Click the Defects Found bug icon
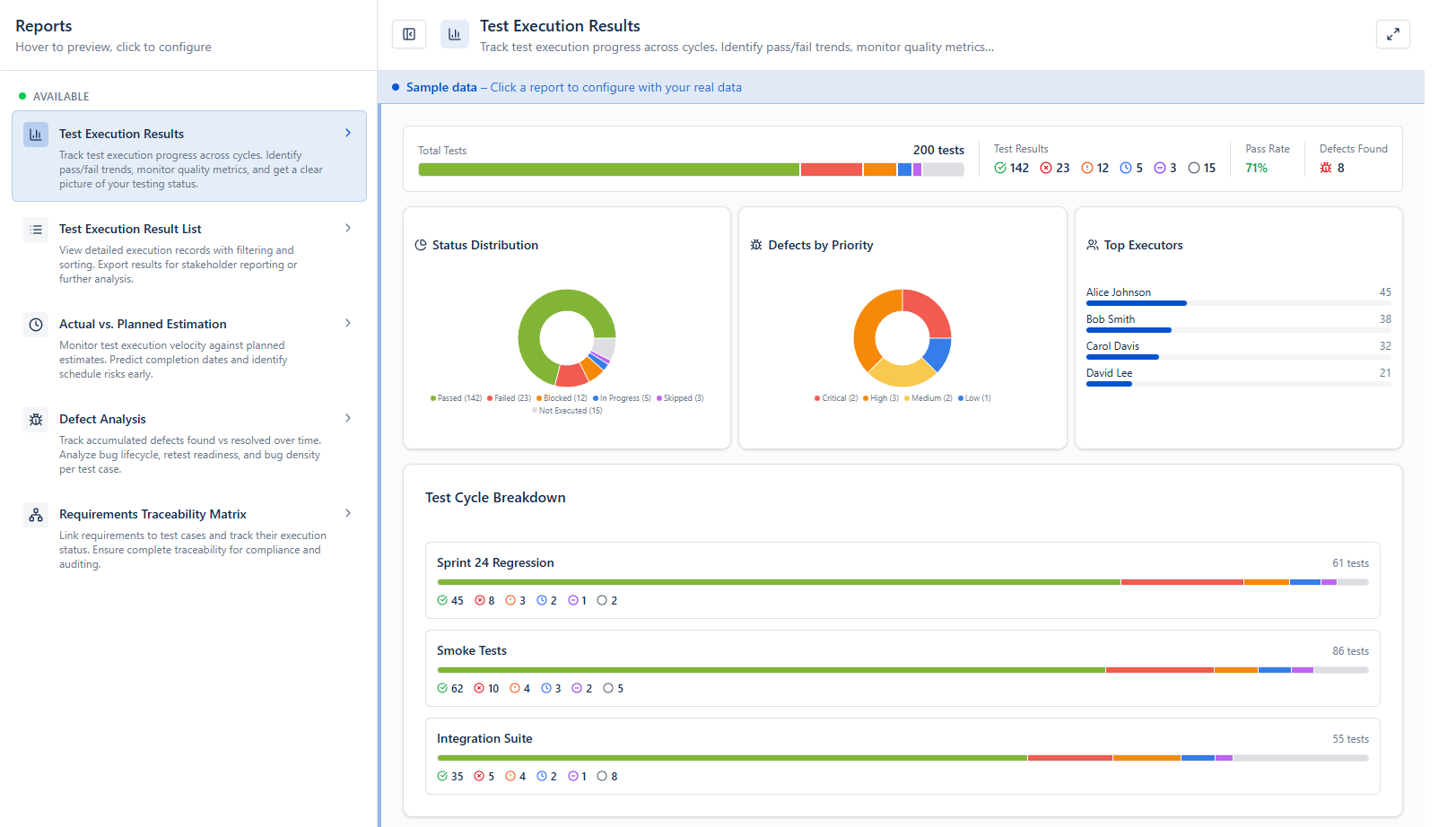The image size is (1456, 827). (1326, 168)
